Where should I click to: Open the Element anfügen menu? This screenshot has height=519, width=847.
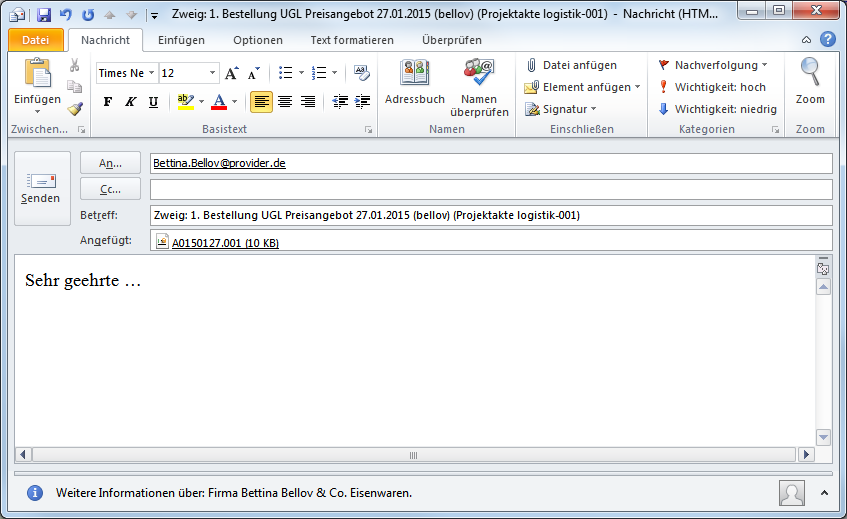click(582, 87)
